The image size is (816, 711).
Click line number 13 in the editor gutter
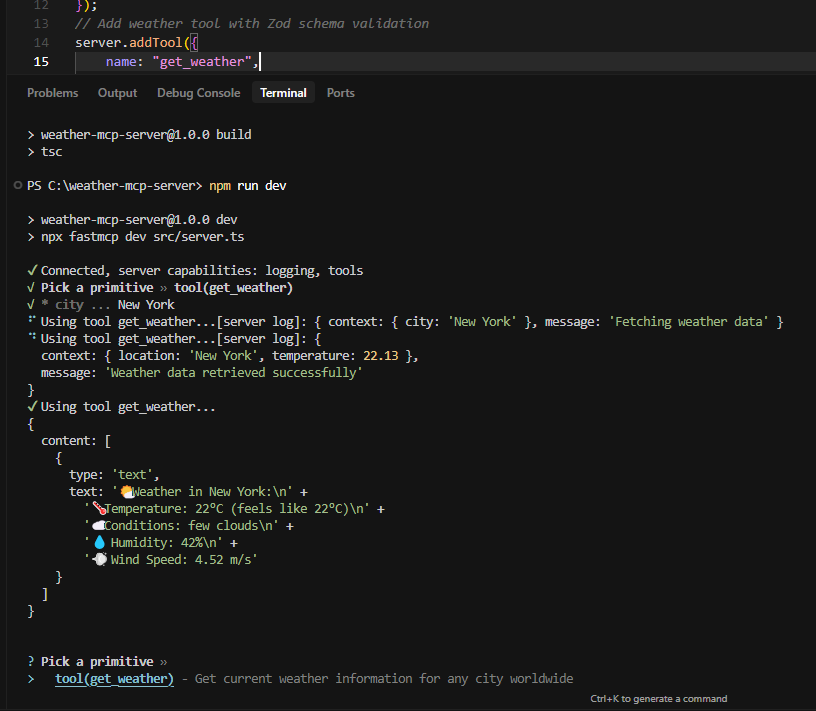(x=41, y=24)
